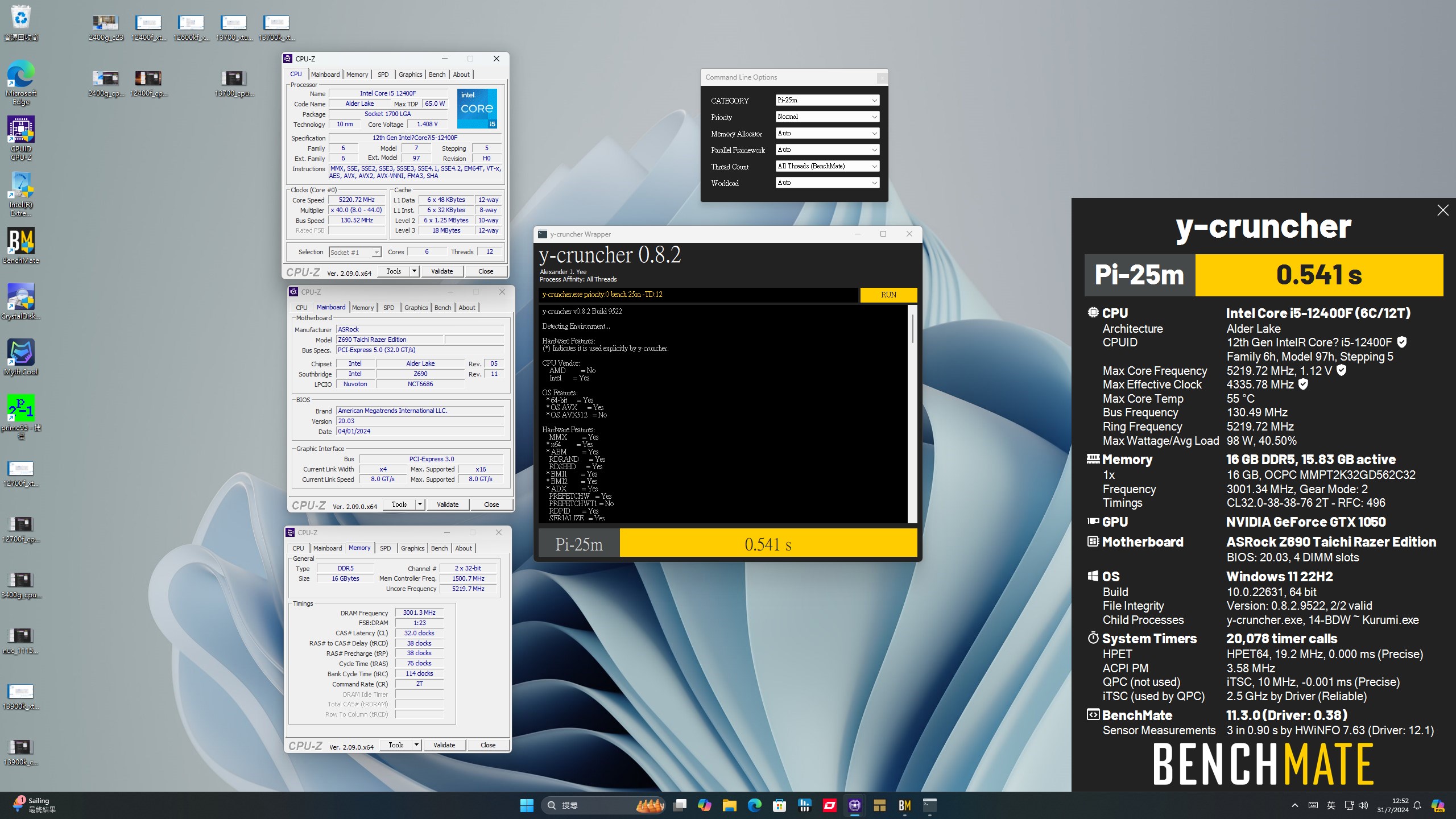Click the taskbar search box
1456x819 pixels.
tap(604, 805)
